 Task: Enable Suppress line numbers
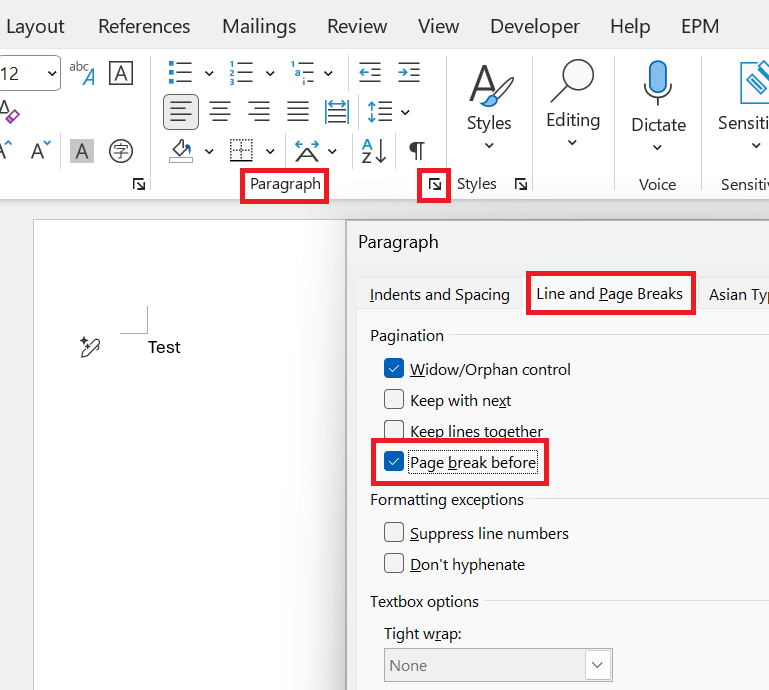pyautogui.click(x=394, y=533)
